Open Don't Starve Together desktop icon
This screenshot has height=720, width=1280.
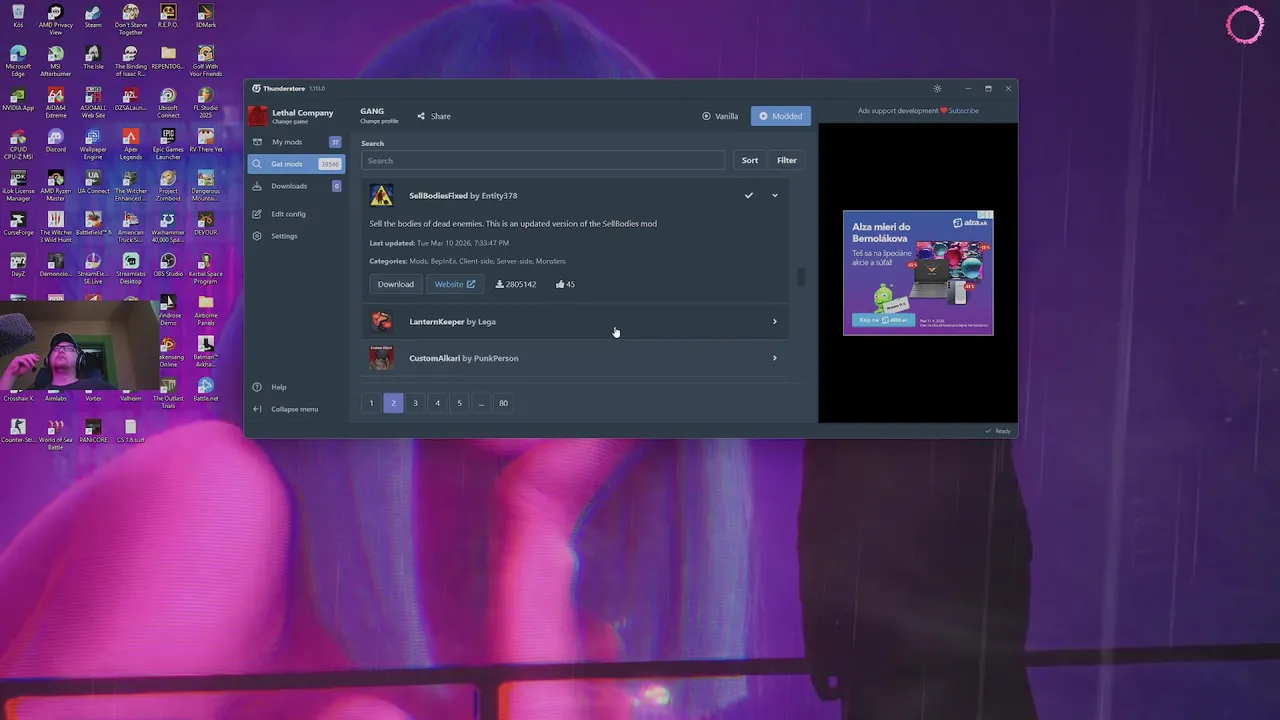130,20
